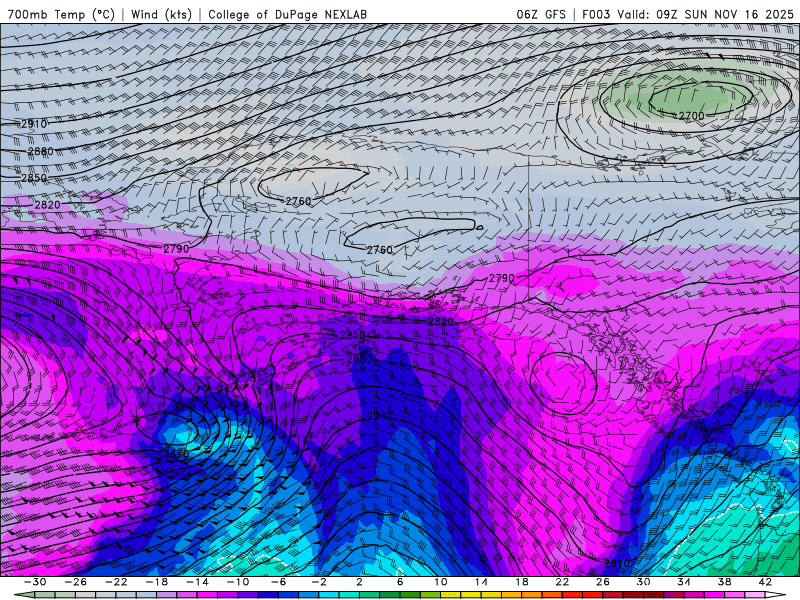Click the 2880 contour label on the left edge
Image resolution: width=800 pixels, height=600 pixels.
pyautogui.click(x=40, y=152)
